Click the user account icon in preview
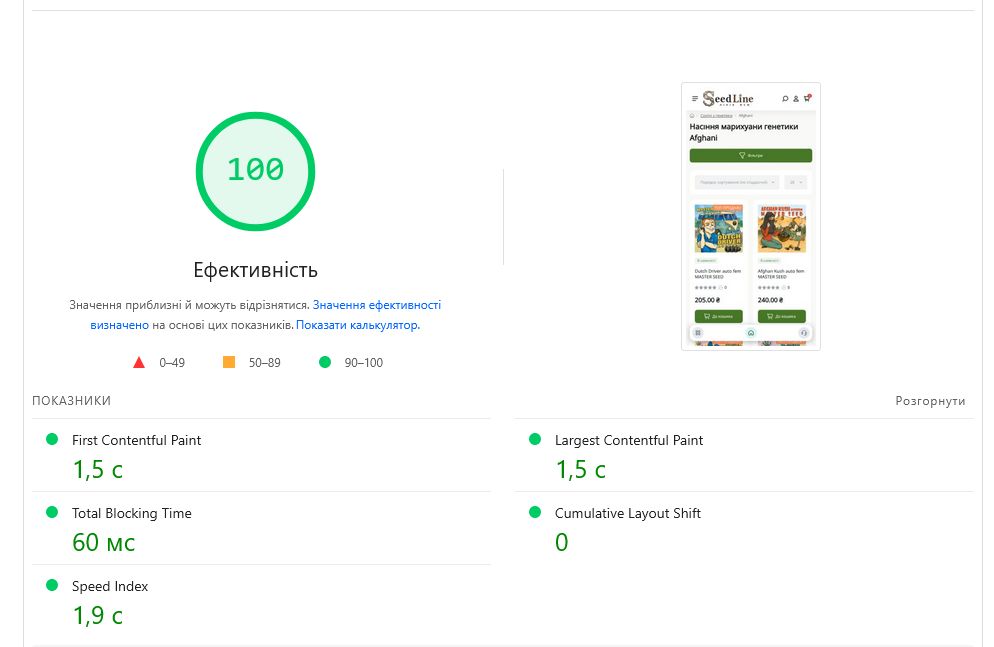 [796, 98]
